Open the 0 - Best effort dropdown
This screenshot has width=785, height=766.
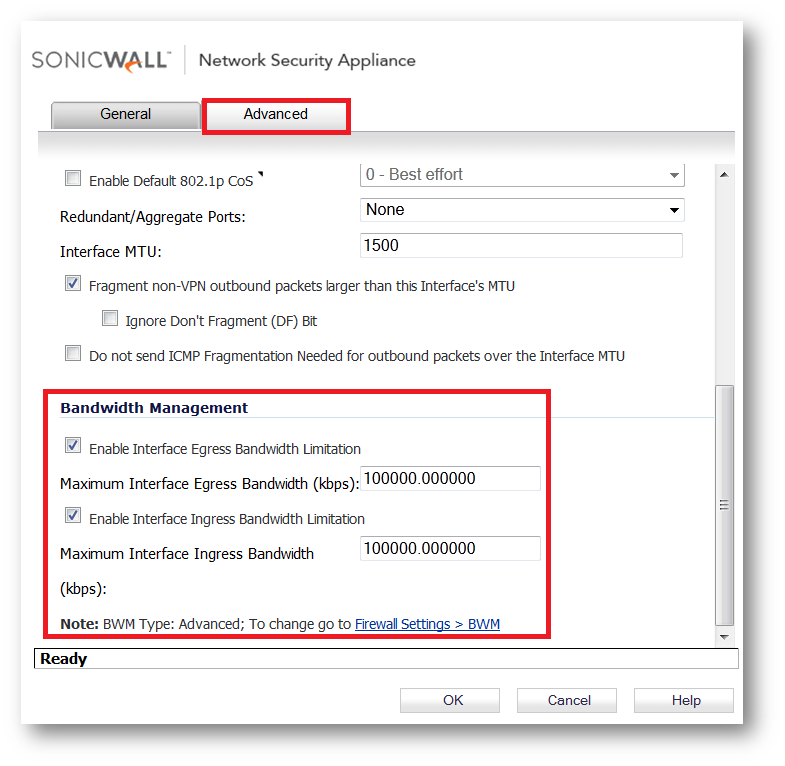(522, 175)
